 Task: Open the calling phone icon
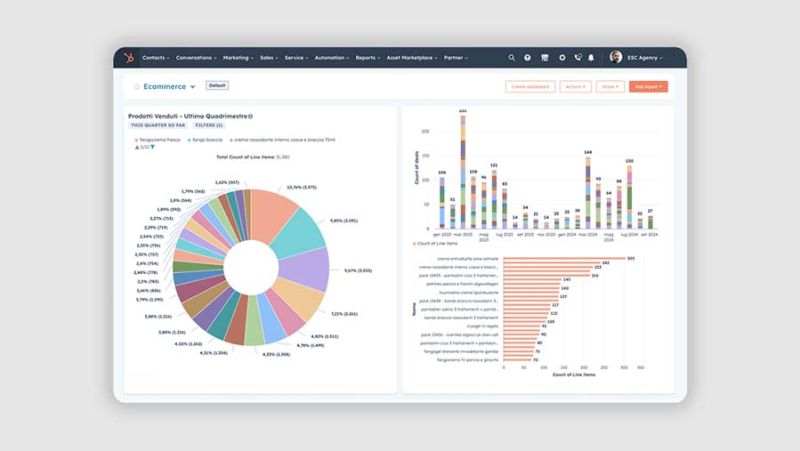click(578, 58)
